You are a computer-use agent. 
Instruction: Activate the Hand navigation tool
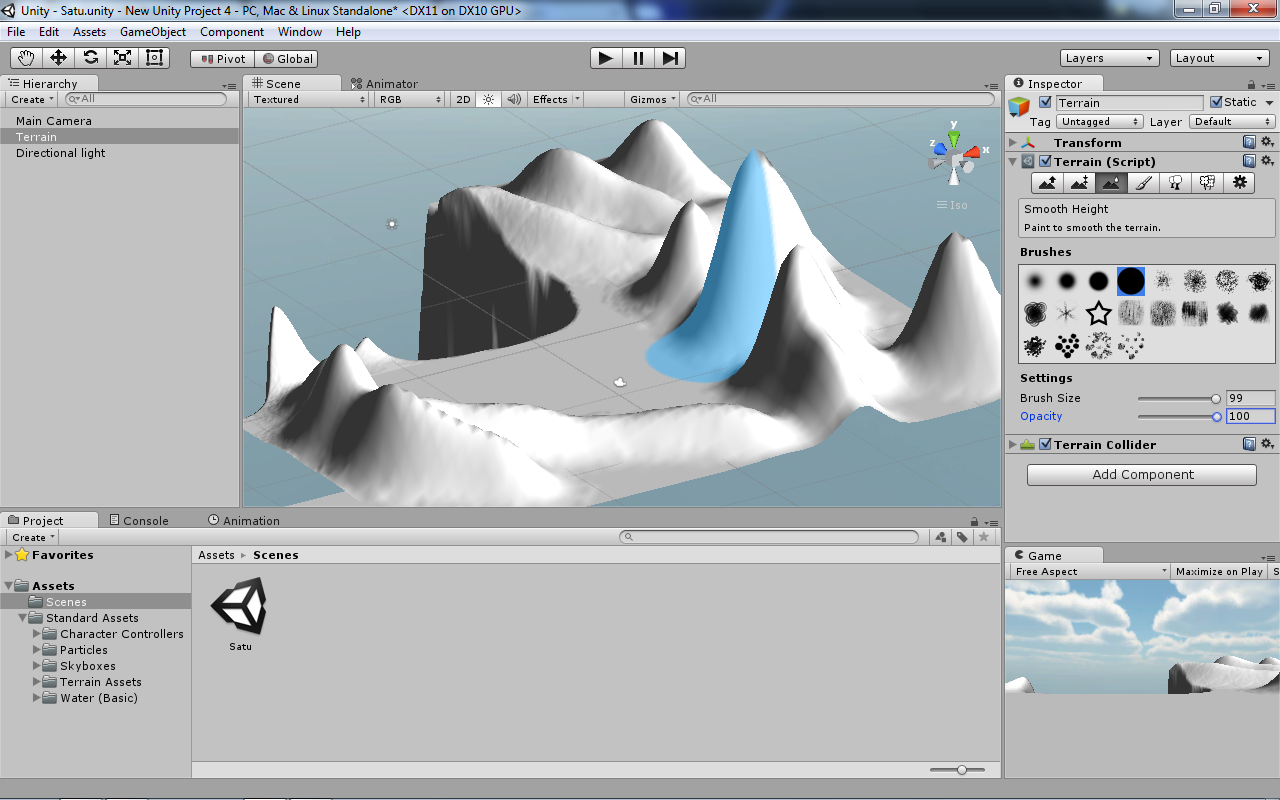click(25, 57)
